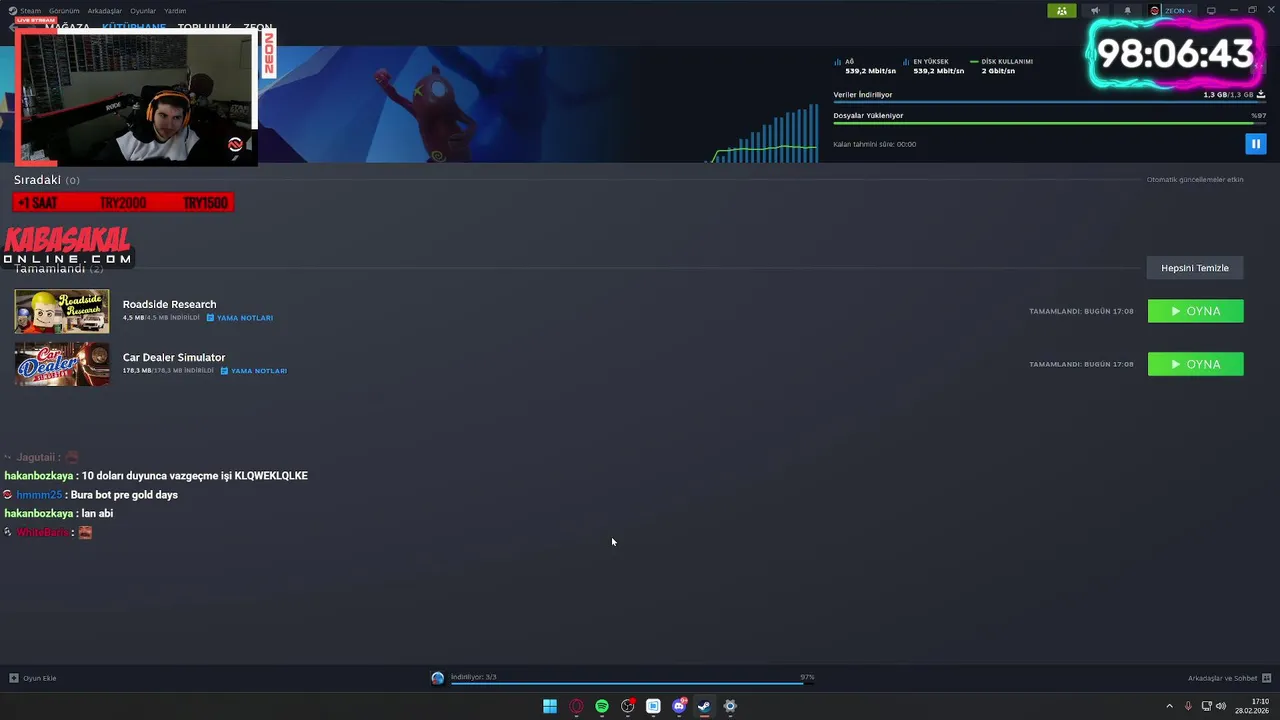
Task: Click Otomatik güncellemeler etkin text
Action: coord(1195,180)
